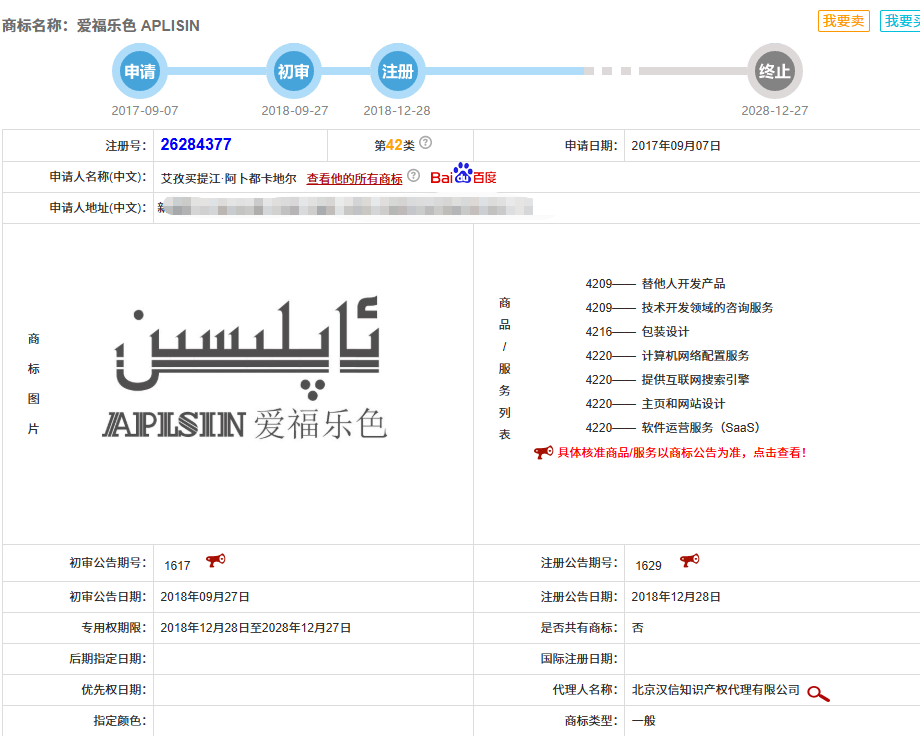Image resolution: width=920 pixels, height=736 pixels.
Task: Click 注册公告日期 value 2018年12月28日
Action: (x=676, y=597)
